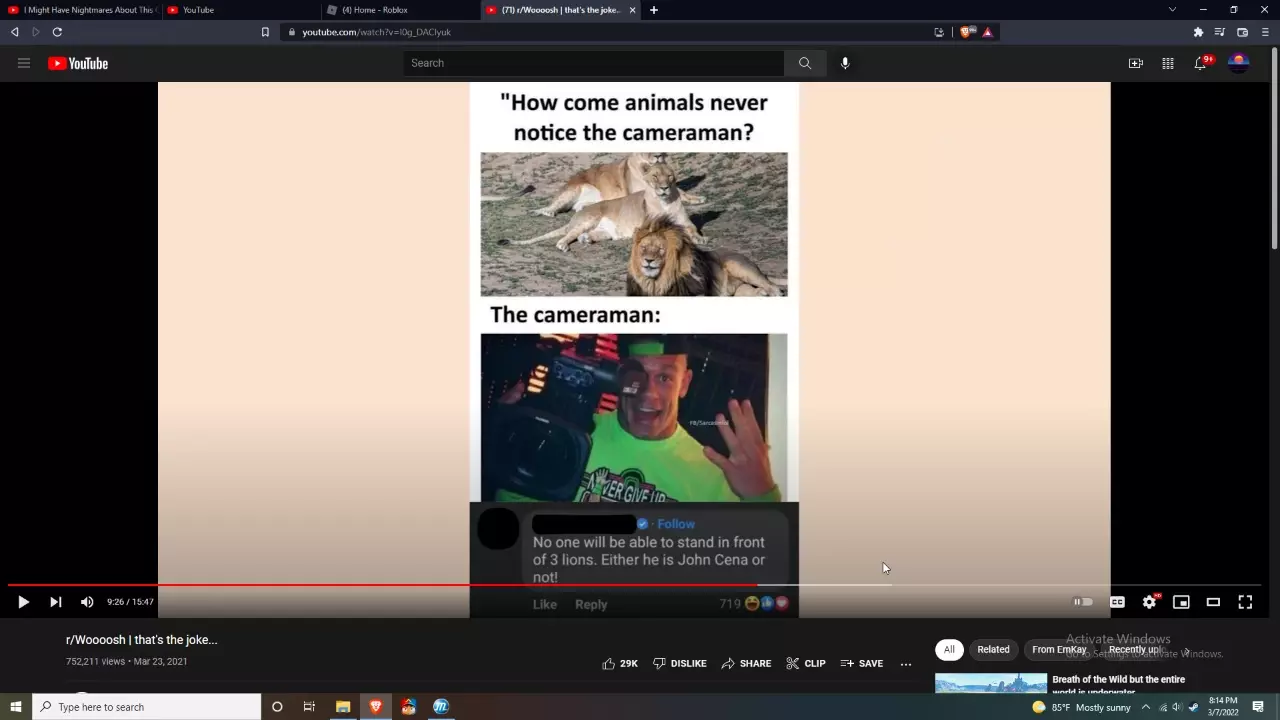Reload the page
Image resolution: width=1280 pixels, height=720 pixels.
coord(57,32)
